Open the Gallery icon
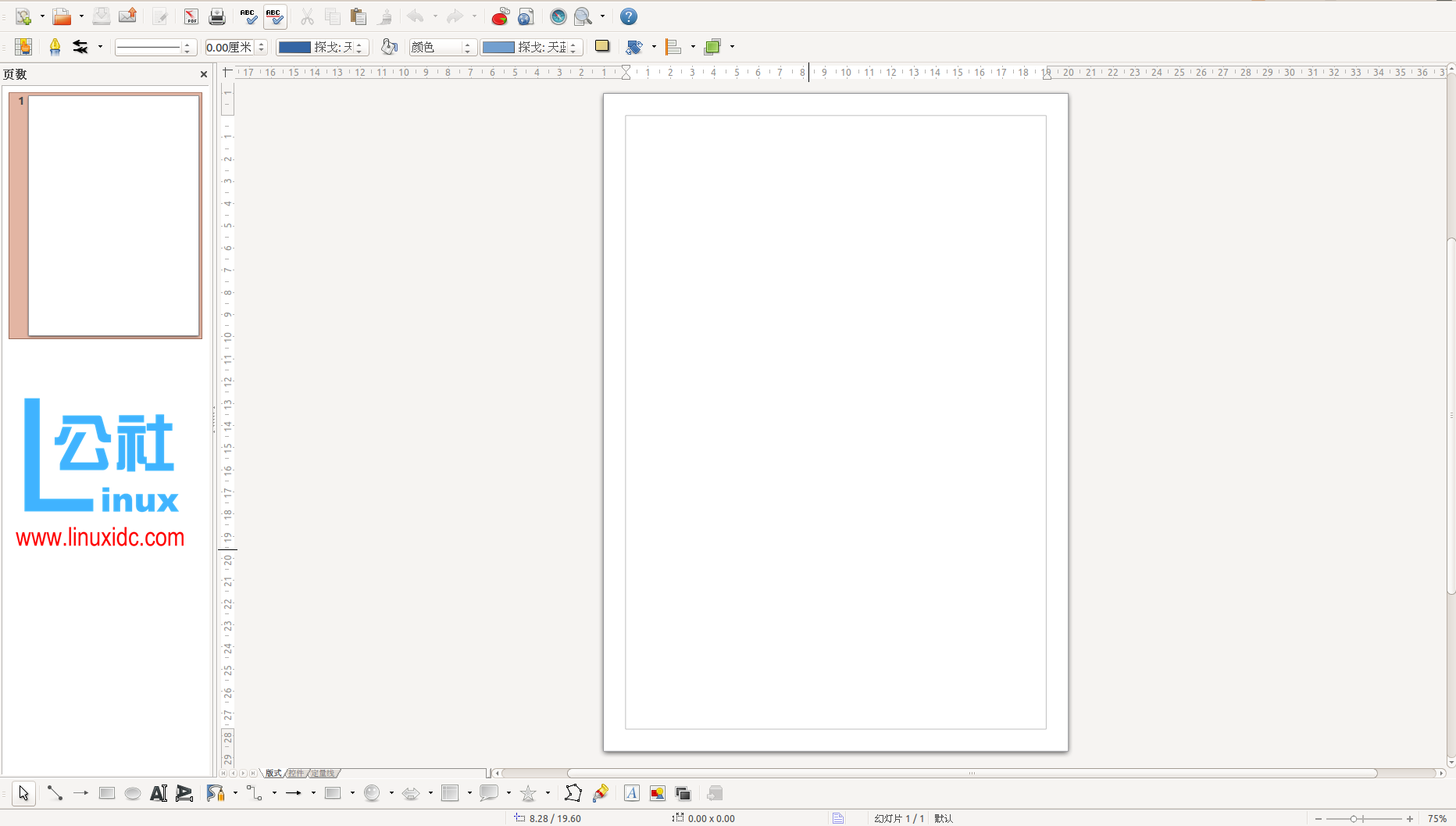The image size is (1456, 826). [683, 793]
